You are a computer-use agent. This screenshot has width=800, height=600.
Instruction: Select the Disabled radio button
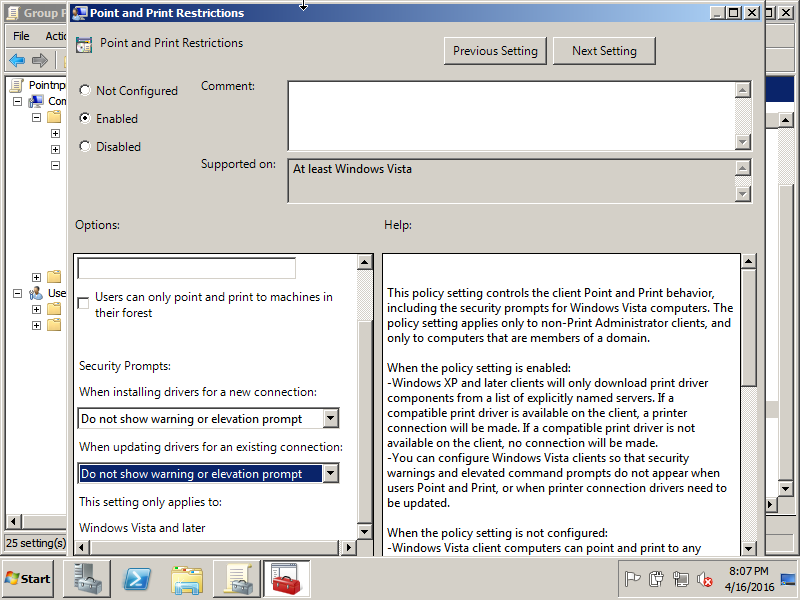coord(85,147)
